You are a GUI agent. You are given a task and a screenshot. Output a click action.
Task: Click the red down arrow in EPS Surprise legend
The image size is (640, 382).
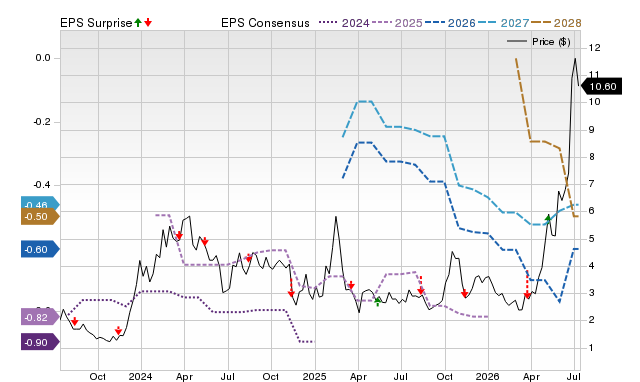point(148,23)
